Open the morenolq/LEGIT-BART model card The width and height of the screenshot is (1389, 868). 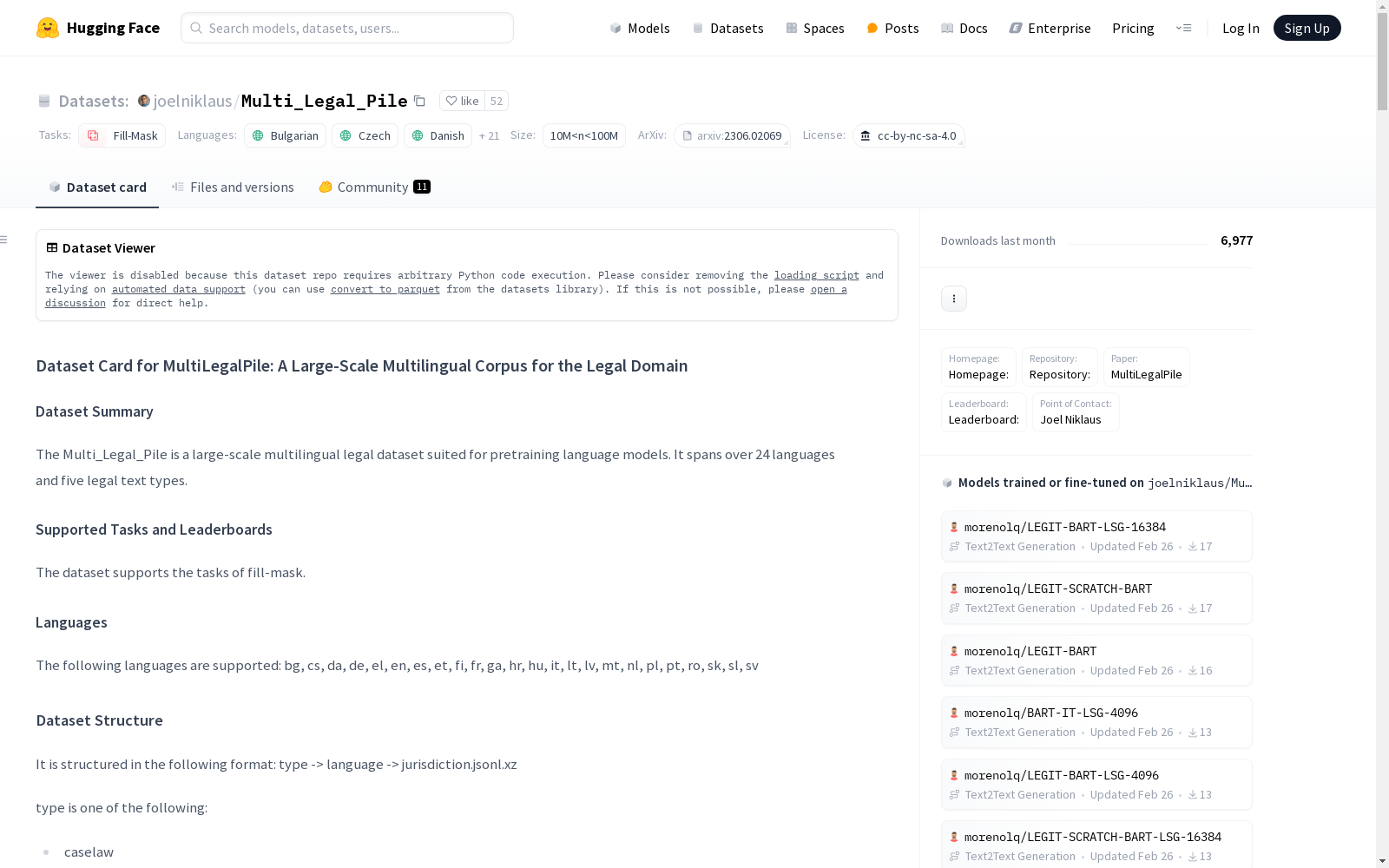click(1096, 661)
